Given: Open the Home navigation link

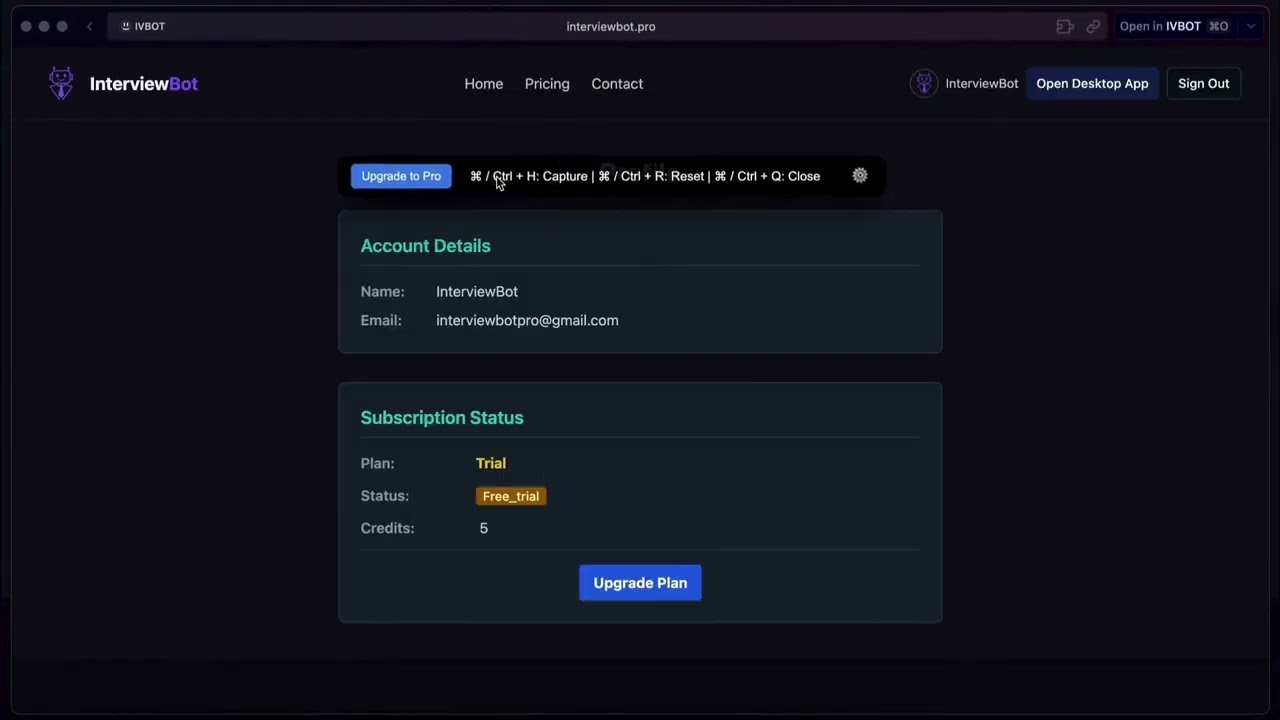Looking at the screenshot, I should click(484, 84).
